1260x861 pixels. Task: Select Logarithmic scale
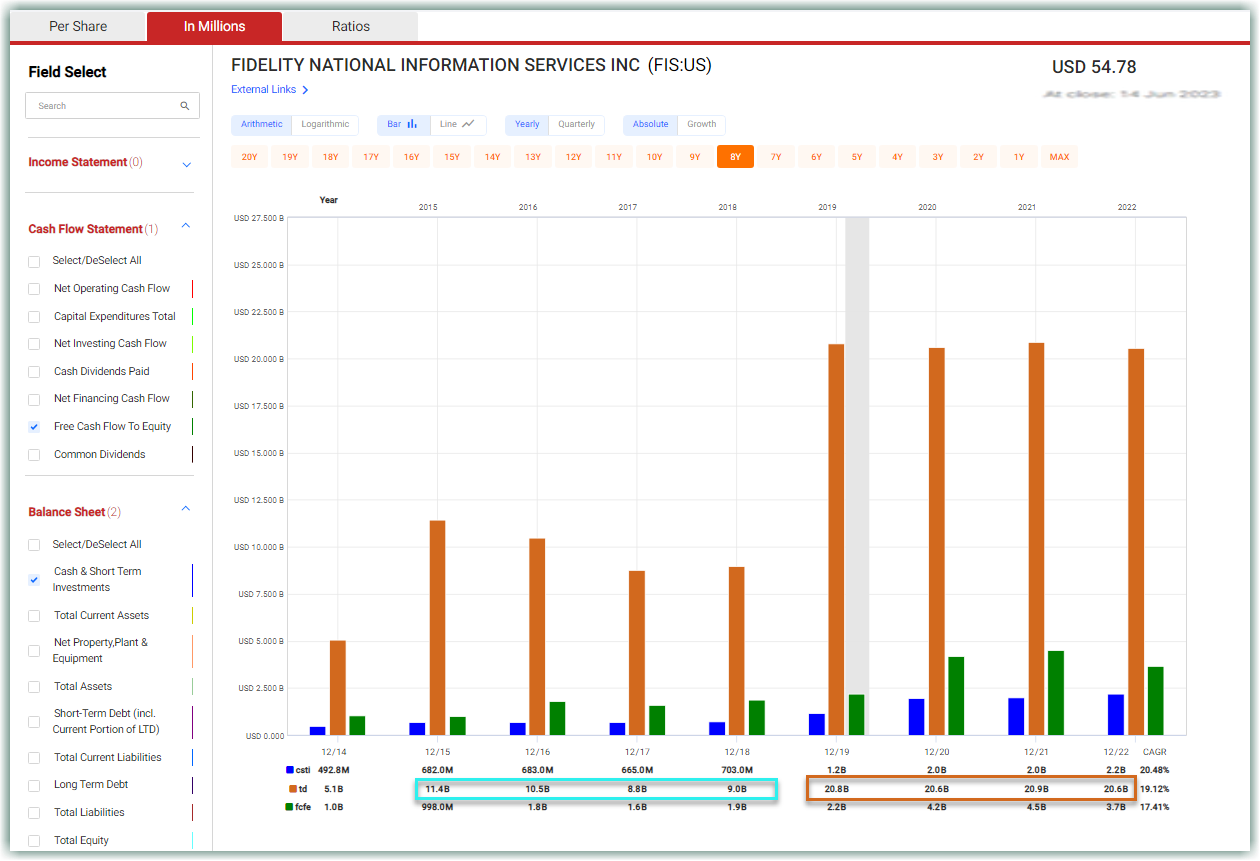pos(325,125)
